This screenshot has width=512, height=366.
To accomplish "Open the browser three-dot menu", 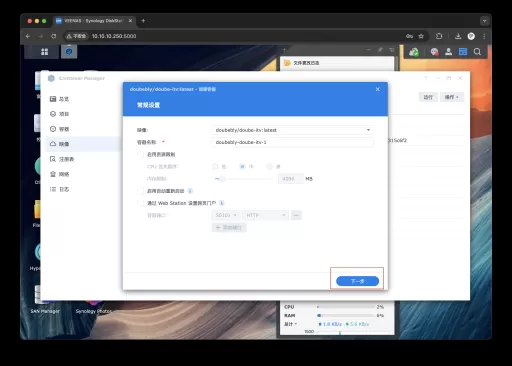I will 484,36.
